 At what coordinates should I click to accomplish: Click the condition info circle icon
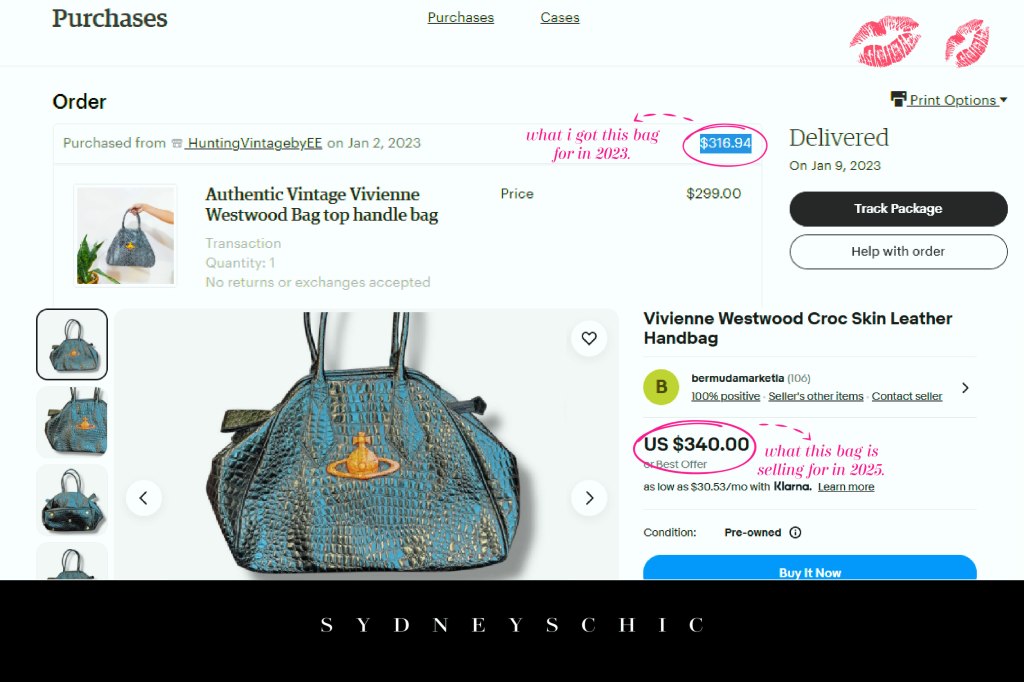coord(795,532)
